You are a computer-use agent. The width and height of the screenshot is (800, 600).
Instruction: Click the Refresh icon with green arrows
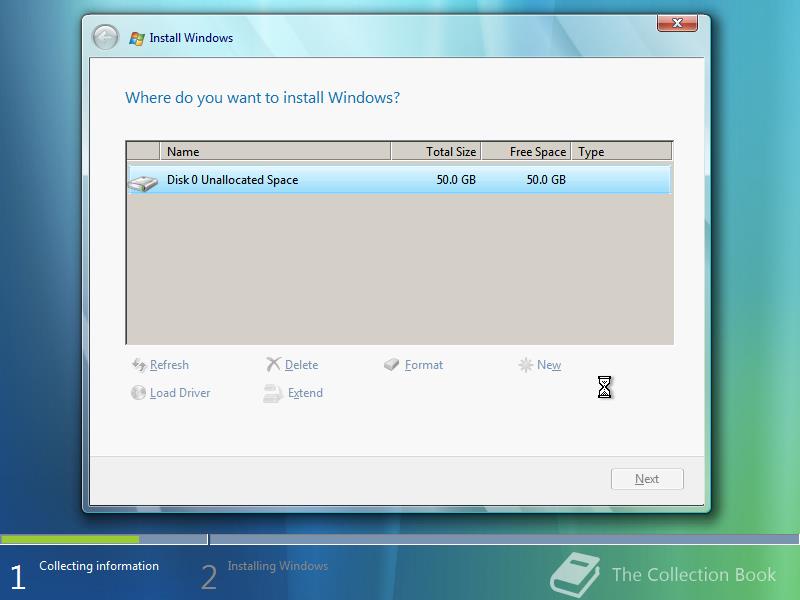(x=137, y=365)
